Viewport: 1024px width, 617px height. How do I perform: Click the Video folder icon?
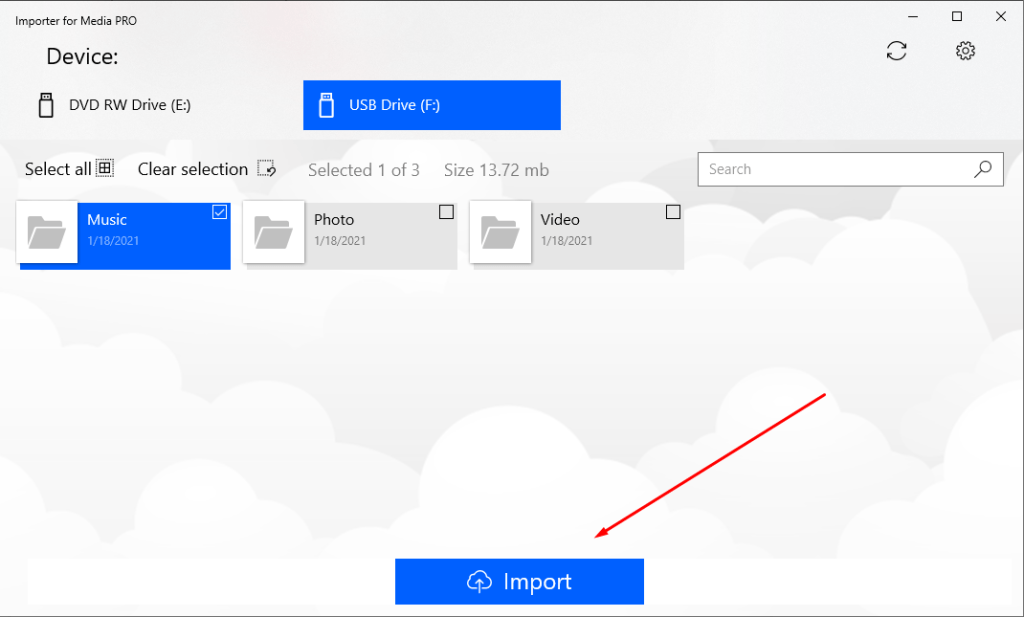tap(500, 233)
